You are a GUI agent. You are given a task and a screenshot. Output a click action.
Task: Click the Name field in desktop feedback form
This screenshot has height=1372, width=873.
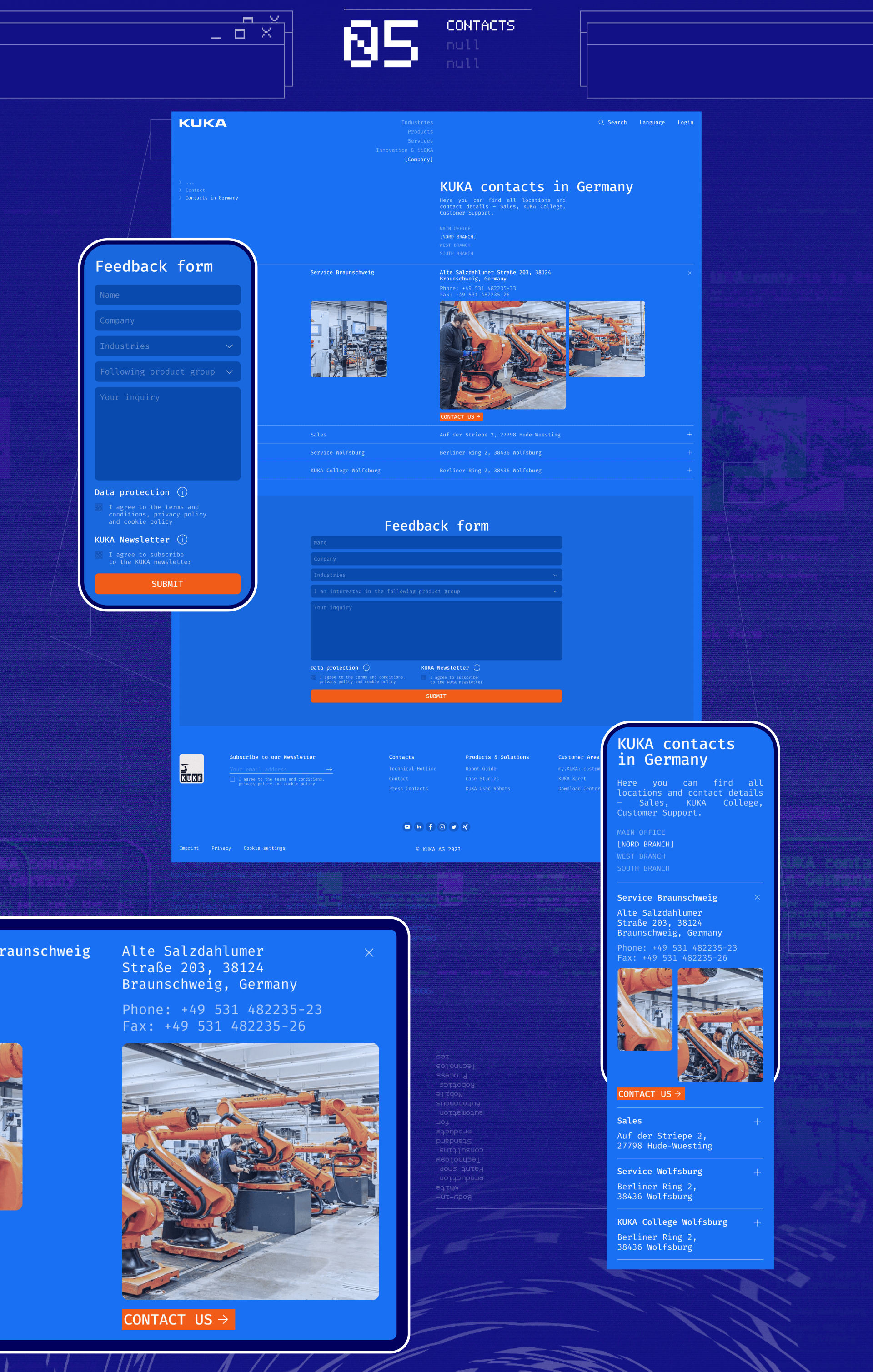click(436, 542)
